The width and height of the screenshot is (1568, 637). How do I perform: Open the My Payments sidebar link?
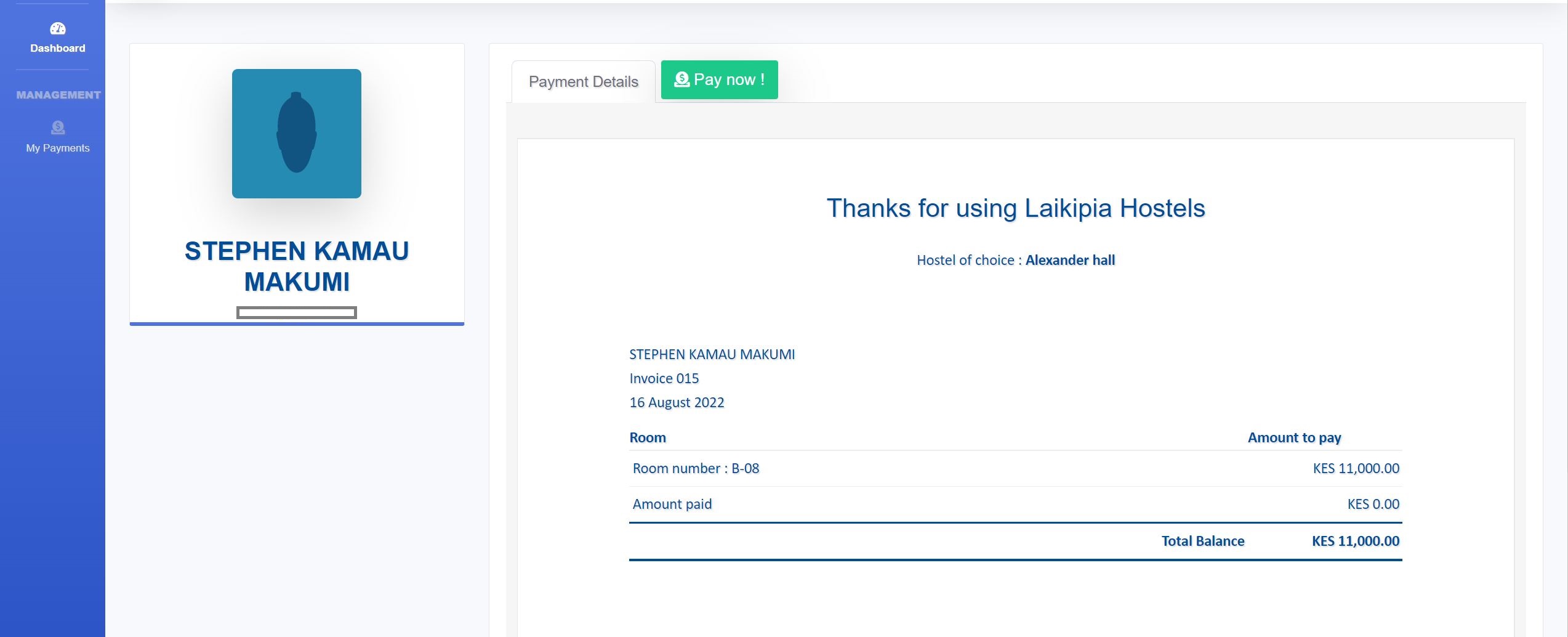click(x=58, y=148)
